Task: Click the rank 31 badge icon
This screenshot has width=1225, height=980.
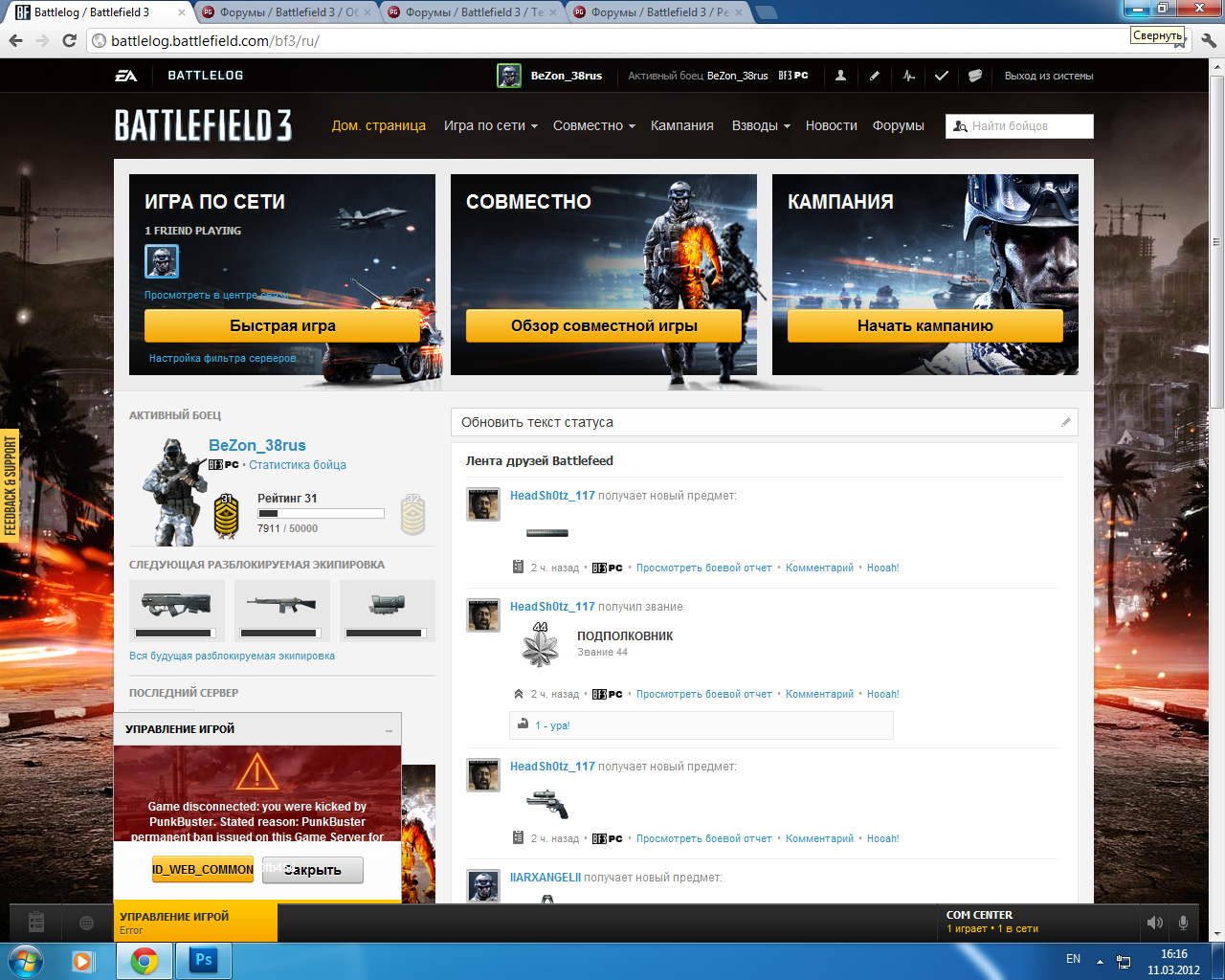Action: 226,515
